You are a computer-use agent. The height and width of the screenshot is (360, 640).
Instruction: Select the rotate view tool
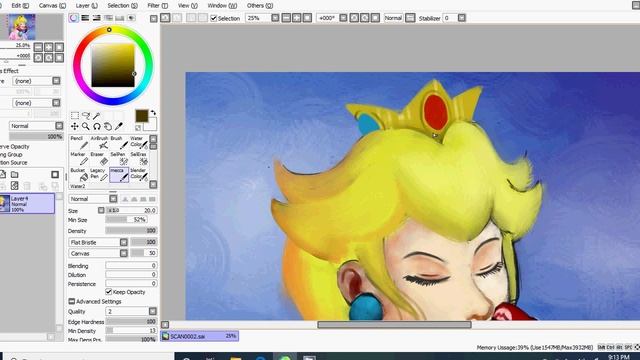click(x=97, y=127)
